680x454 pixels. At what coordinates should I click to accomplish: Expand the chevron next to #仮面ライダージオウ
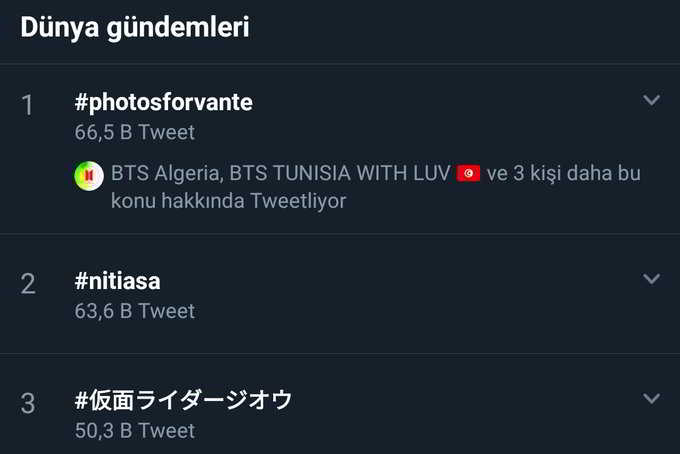pyautogui.click(x=651, y=398)
